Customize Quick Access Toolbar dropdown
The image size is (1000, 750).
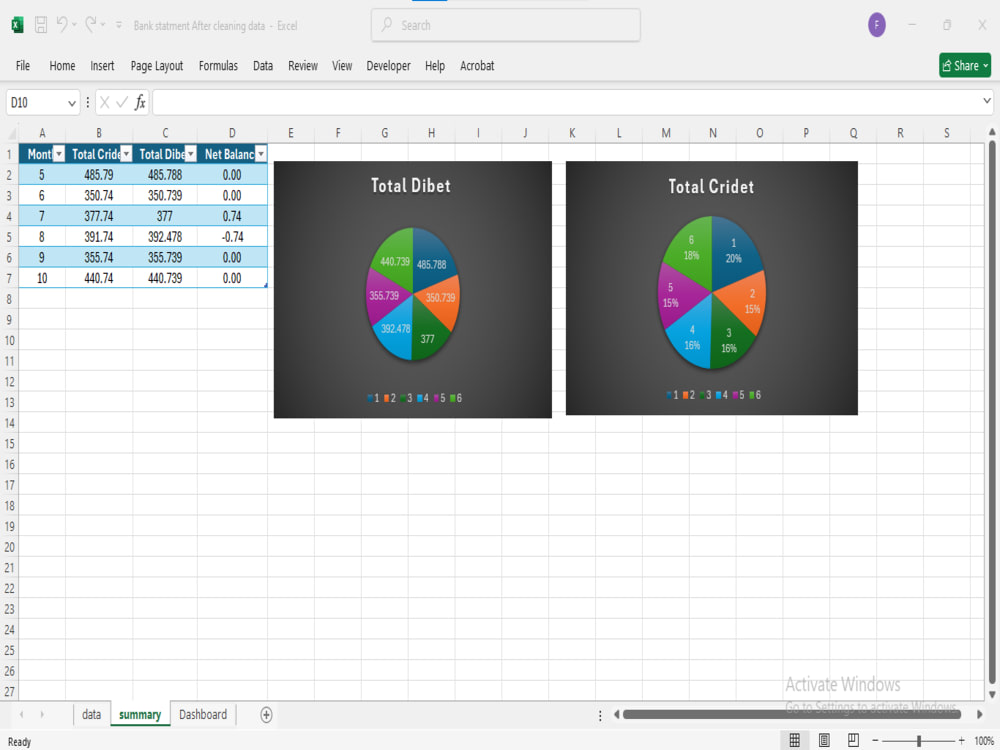coord(119,25)
